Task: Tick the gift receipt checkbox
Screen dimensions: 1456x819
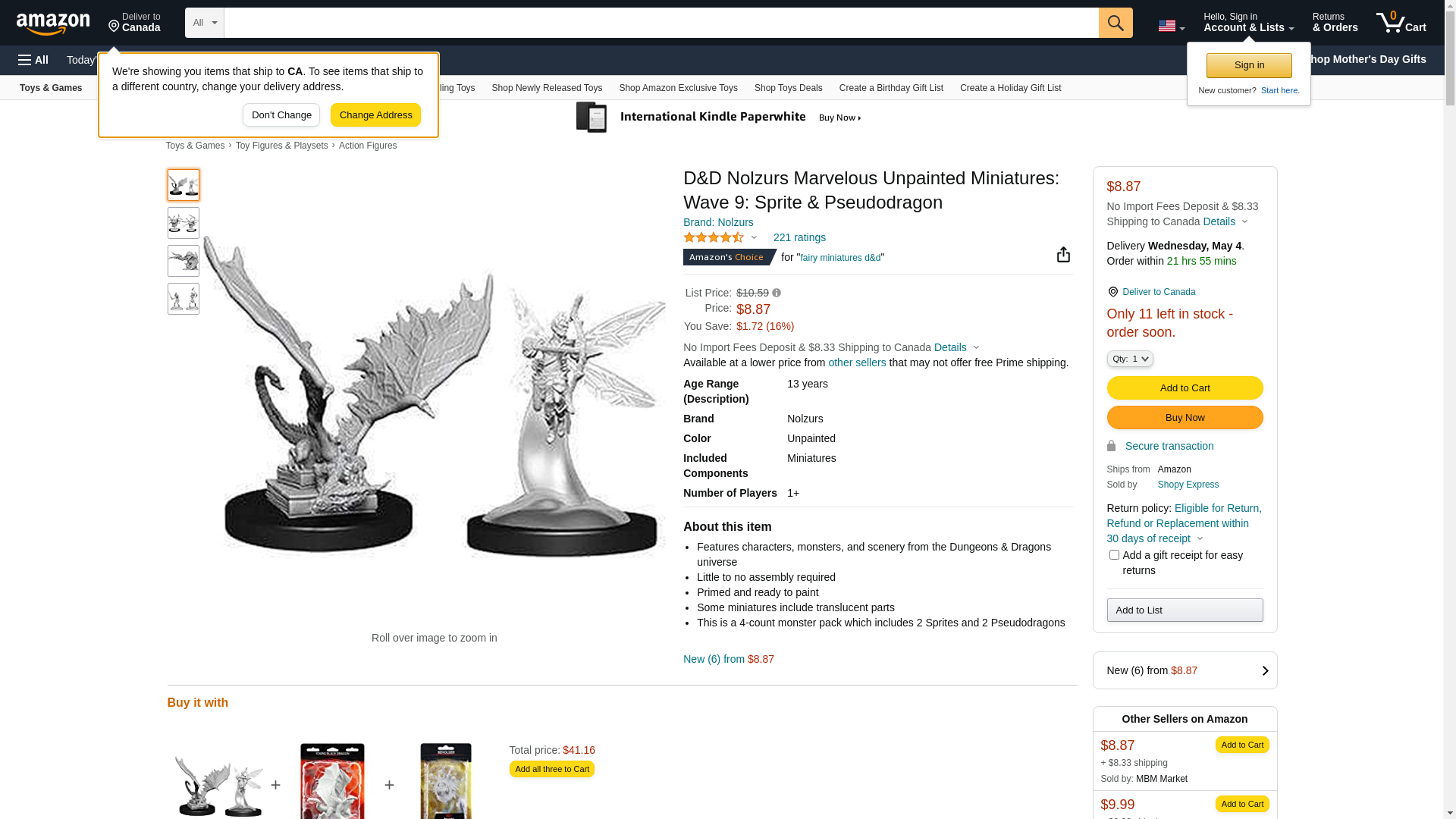Action: 1114,555
